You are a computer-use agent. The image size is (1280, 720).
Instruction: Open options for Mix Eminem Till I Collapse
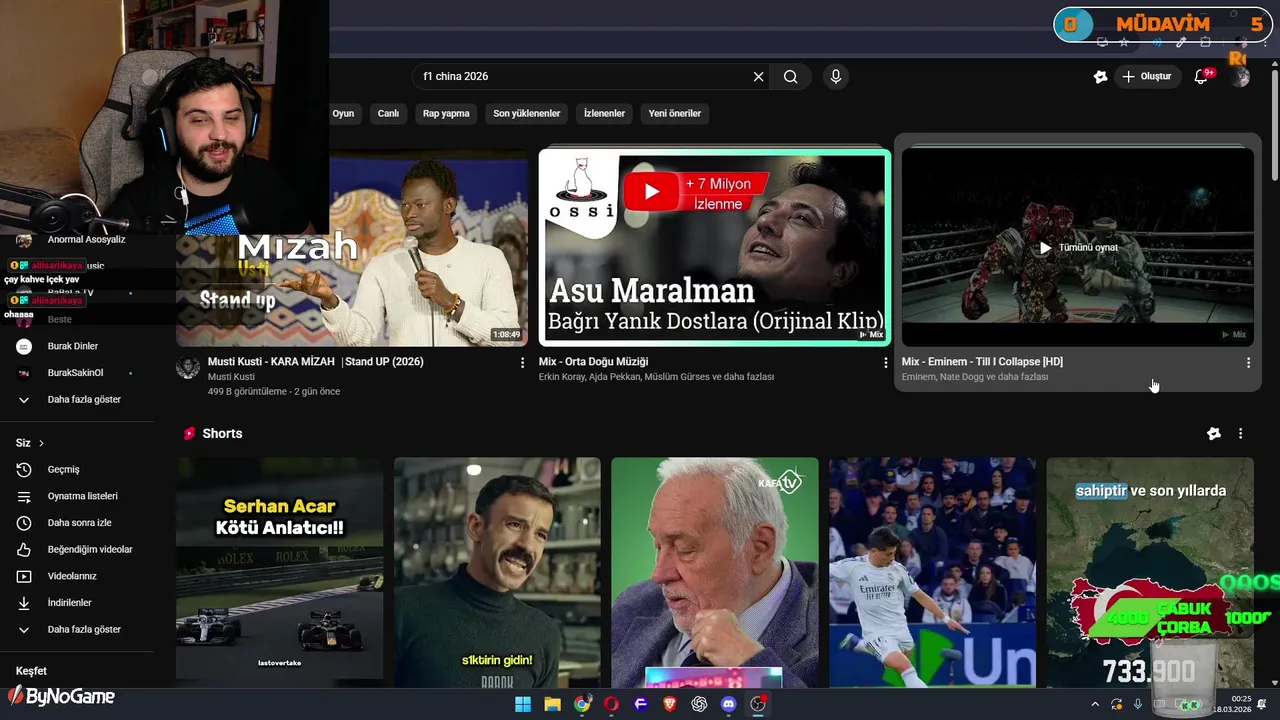pos(1248,363)
